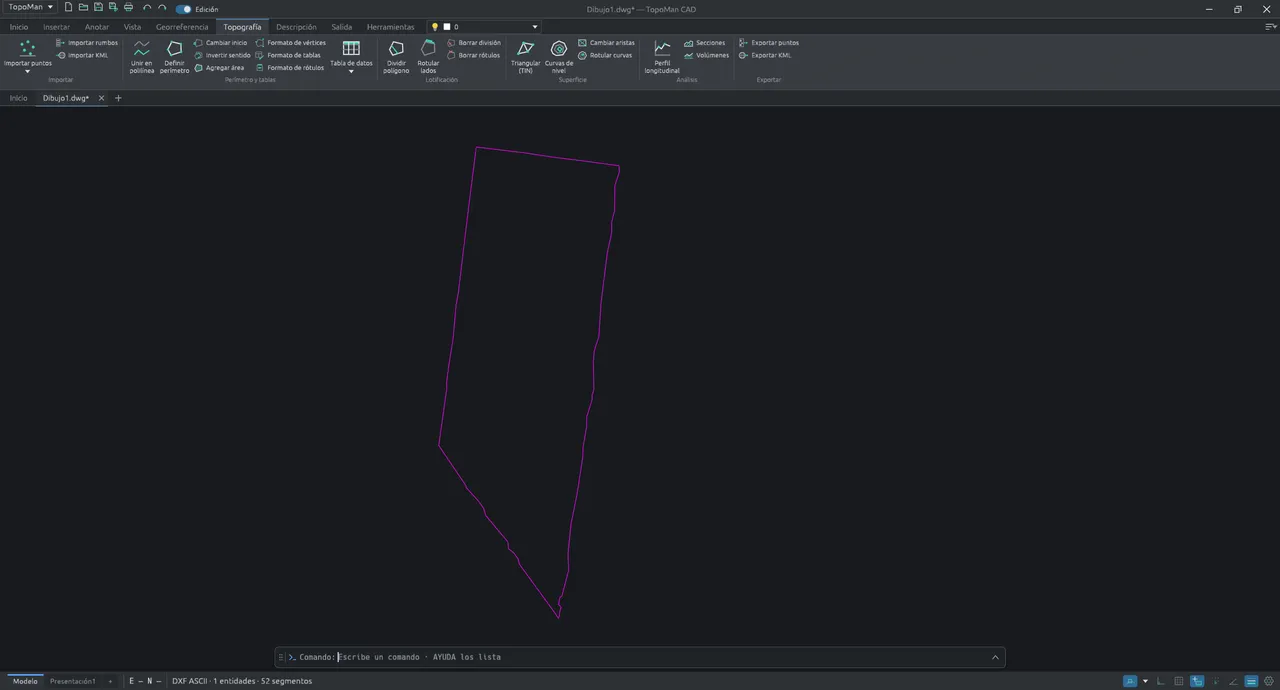Expand the Importar puntos dropdown arrow
The height and width of the screenshot is (690, 1280).
[27, 72]
